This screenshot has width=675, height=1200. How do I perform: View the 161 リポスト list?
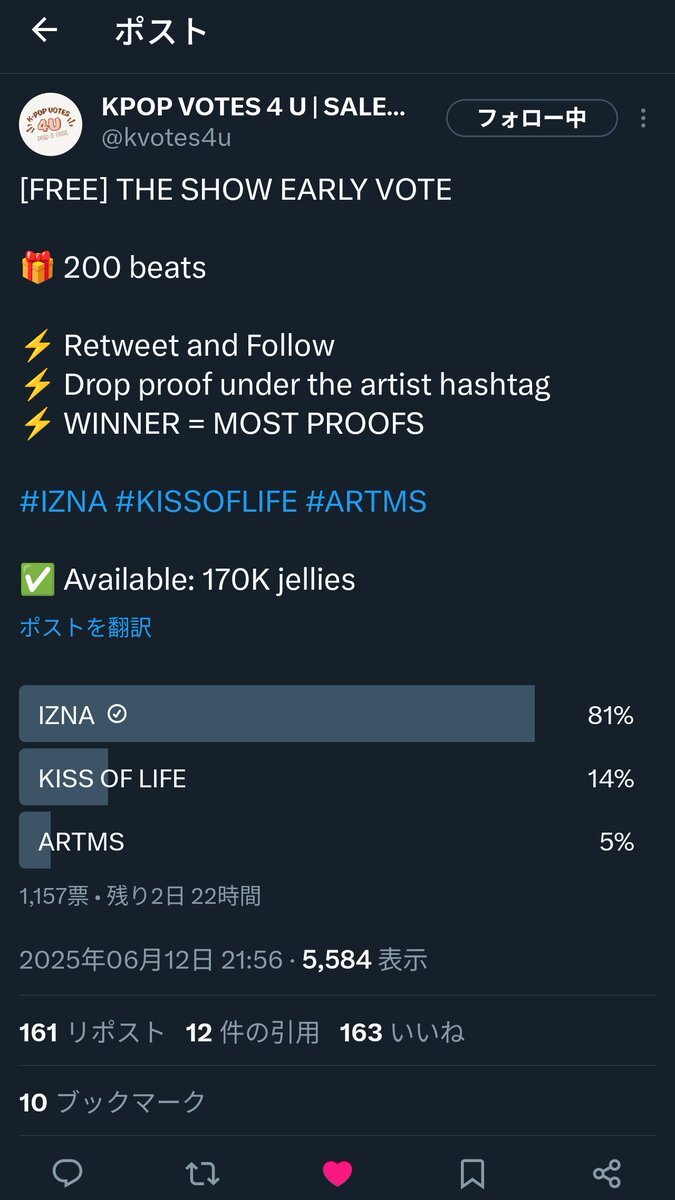point(92,1032)
